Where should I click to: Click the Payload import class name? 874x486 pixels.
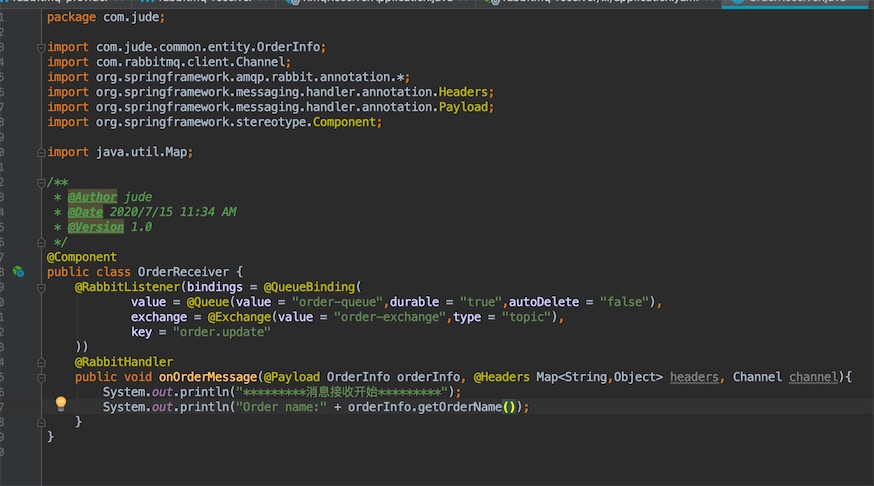pos(463,107)
